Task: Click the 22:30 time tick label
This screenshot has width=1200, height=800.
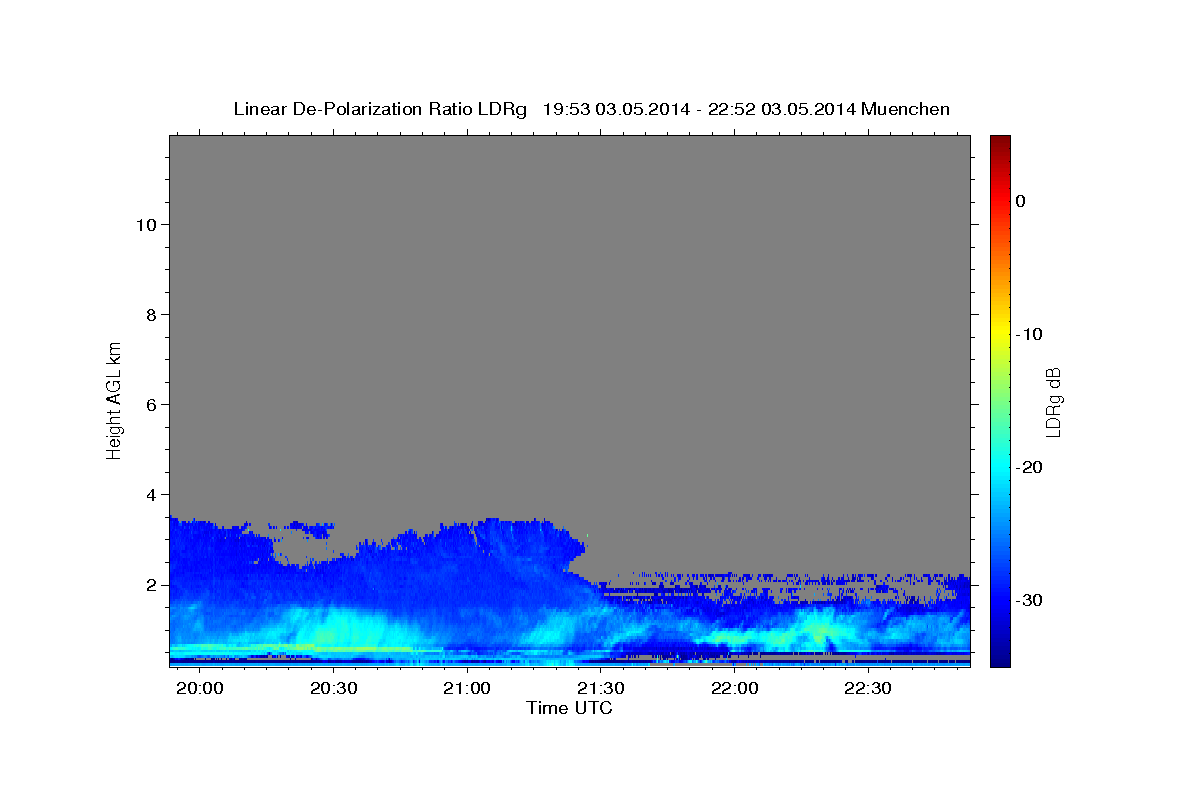Action: (x=867, y=689)
